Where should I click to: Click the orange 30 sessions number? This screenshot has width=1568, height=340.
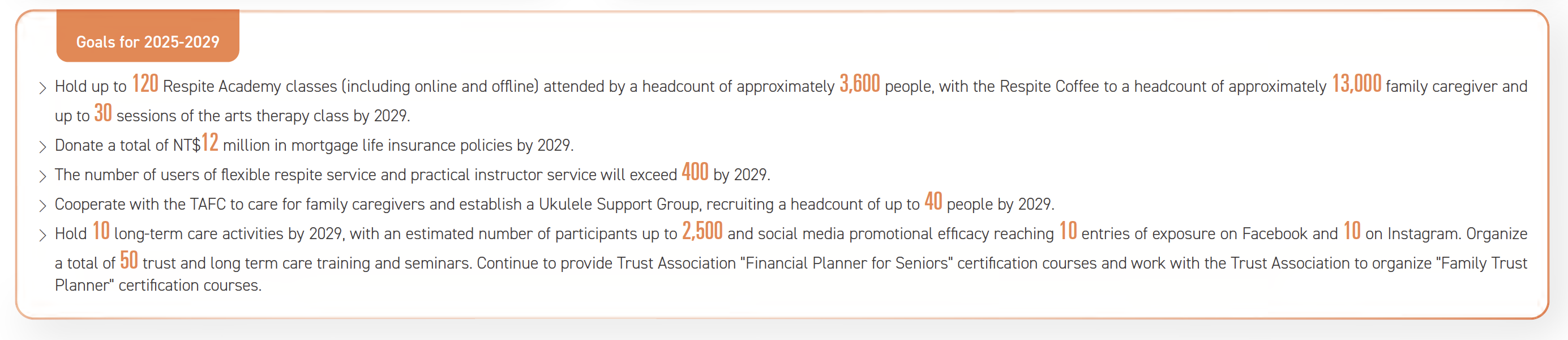click(103, 113)
